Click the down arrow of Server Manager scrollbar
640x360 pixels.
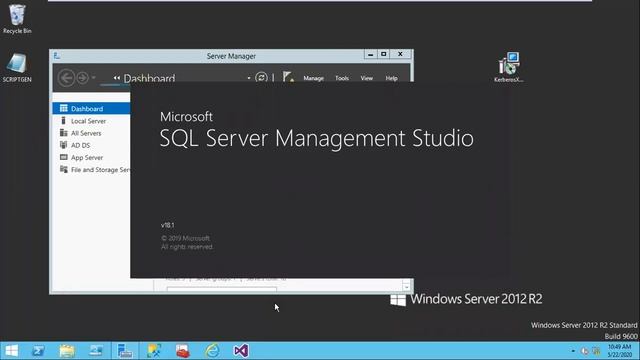tap(406, 287)
